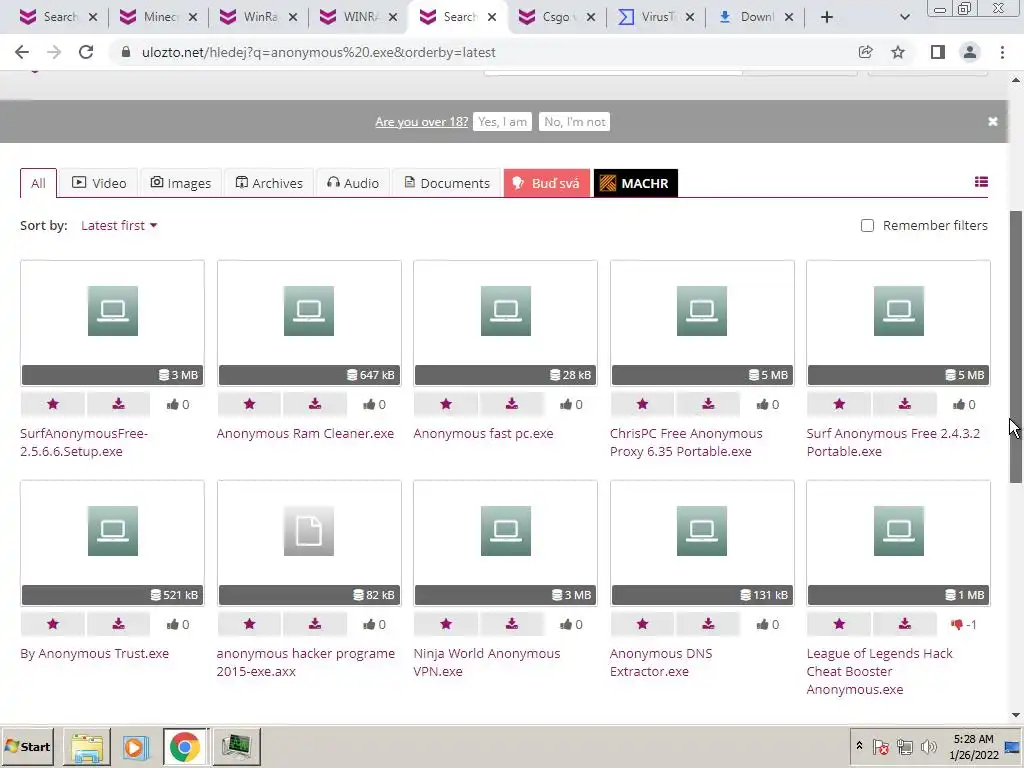This screenshot has width=1024, height=768.
Task: Confirm age with Yes, I am button
Action: click(502, 121)
